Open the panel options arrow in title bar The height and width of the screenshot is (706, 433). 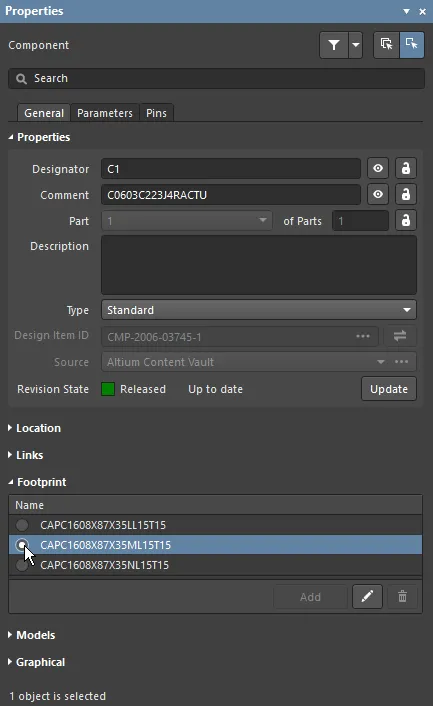406,11
